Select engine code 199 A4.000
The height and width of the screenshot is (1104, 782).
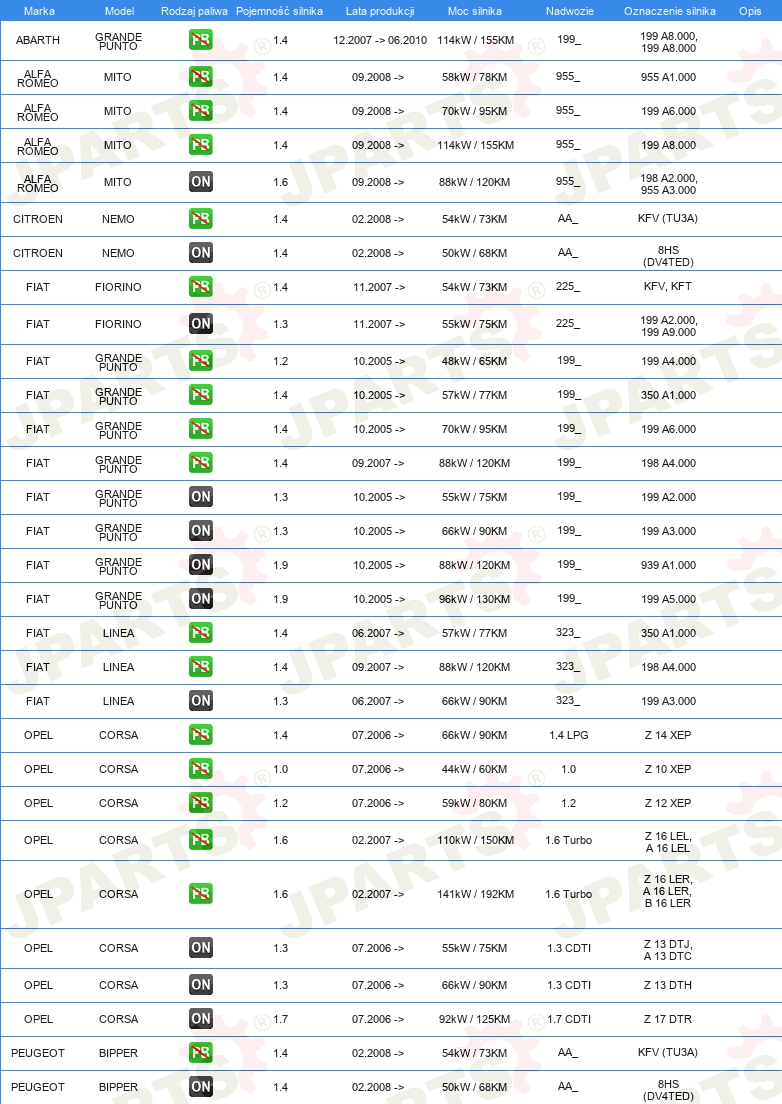pyautogui.click(x=669, y=360)
